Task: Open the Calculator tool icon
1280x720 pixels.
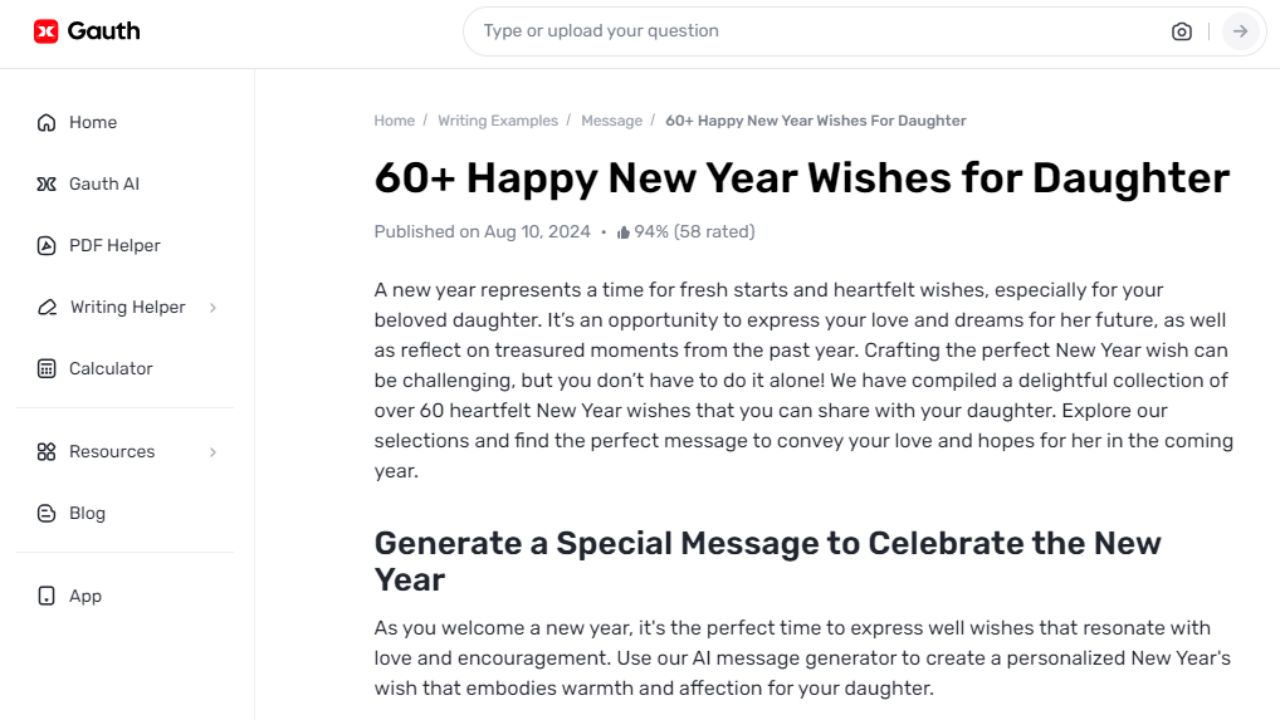Action: 46,368
